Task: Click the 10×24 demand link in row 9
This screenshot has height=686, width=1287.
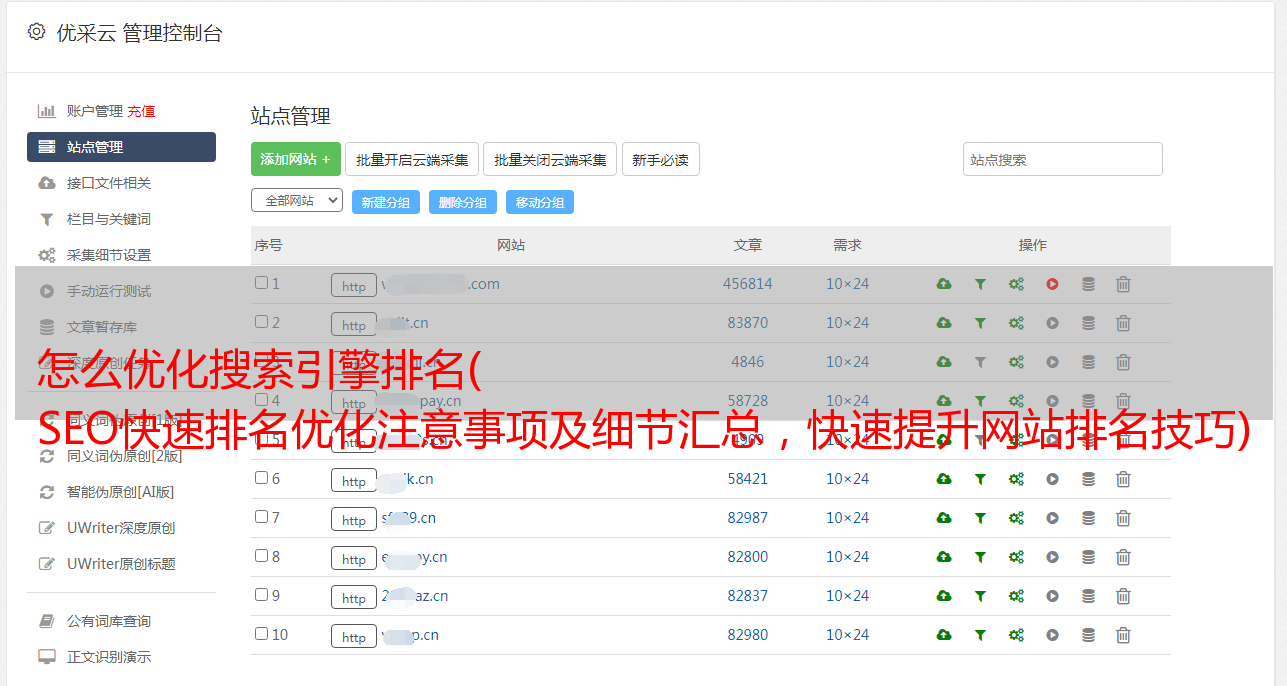Action: [847, 596]
